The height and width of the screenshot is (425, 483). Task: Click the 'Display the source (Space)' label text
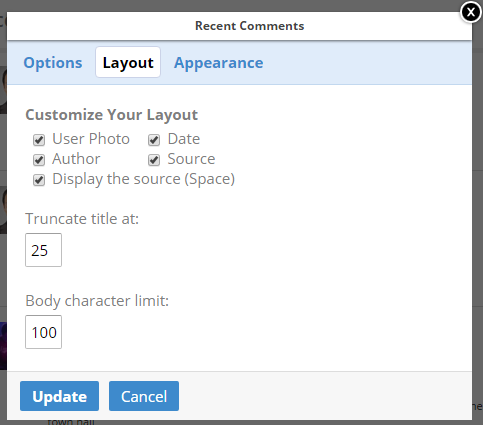click(144, 179)
